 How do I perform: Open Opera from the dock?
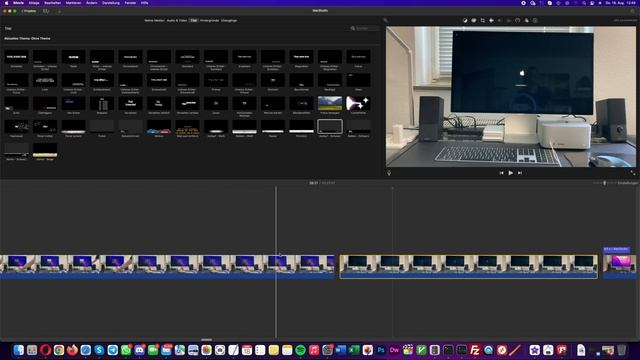click(45, 350)
